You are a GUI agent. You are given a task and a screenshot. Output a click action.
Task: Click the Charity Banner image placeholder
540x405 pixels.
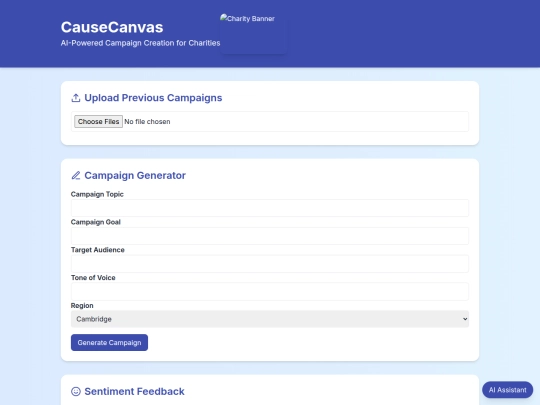tap(253, 34)
